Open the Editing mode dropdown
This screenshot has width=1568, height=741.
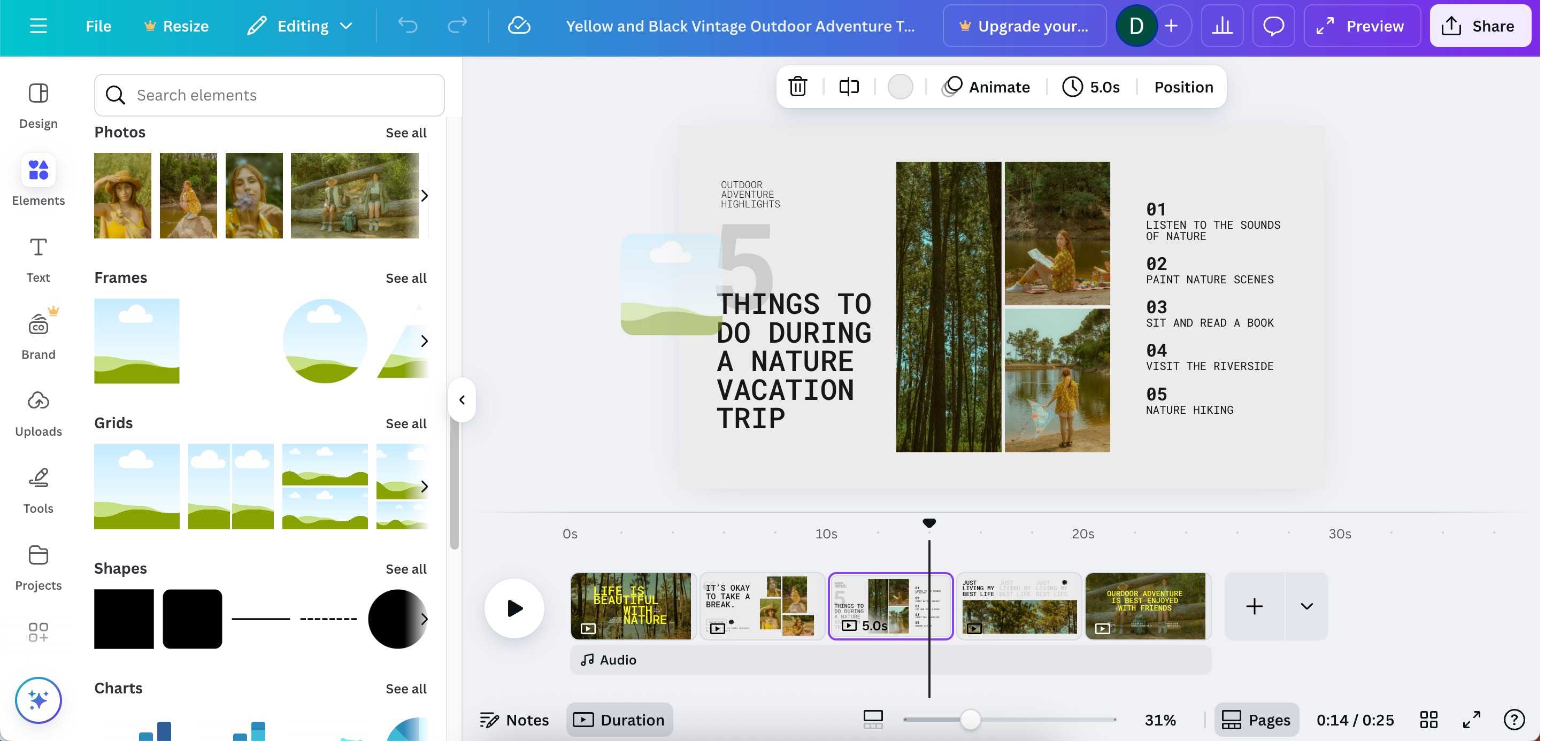[300, 26]
